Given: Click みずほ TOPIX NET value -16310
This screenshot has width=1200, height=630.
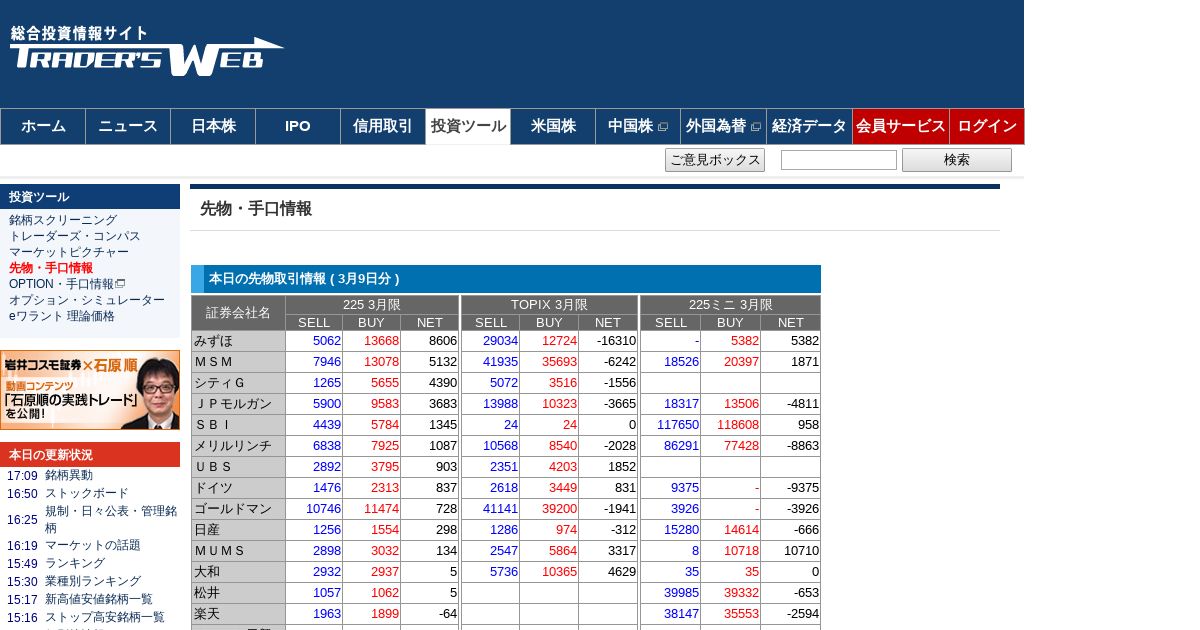Looking at the screenshot, I should pos(615,341).
